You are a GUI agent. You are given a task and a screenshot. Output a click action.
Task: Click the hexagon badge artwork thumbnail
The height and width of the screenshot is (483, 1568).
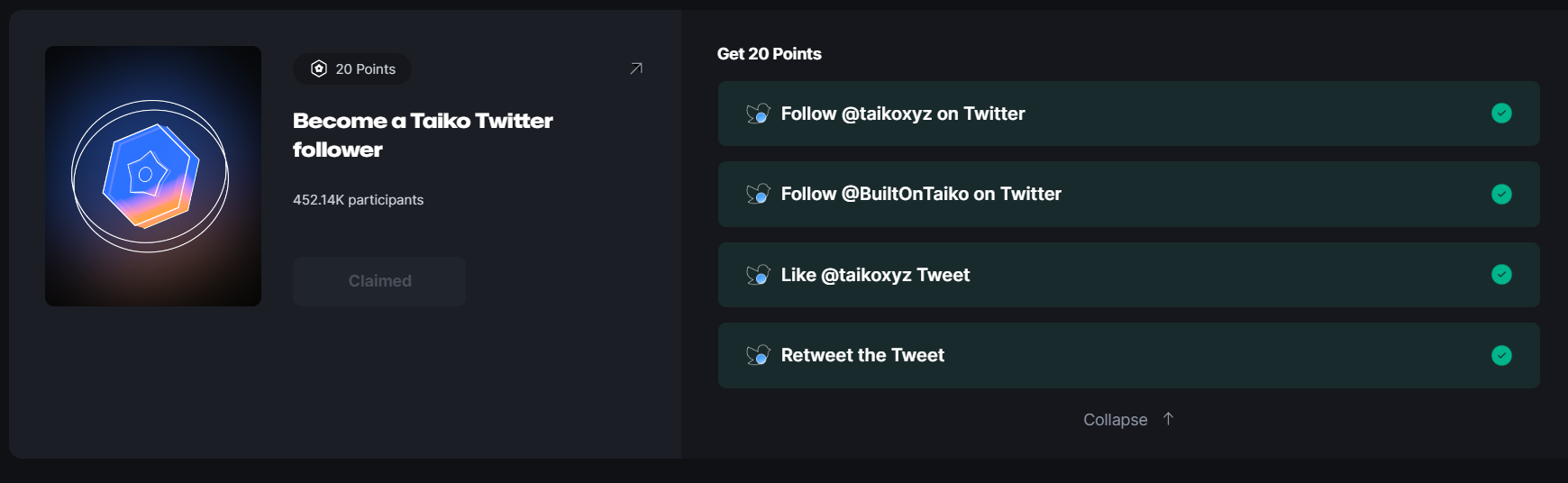click(153, 176)
